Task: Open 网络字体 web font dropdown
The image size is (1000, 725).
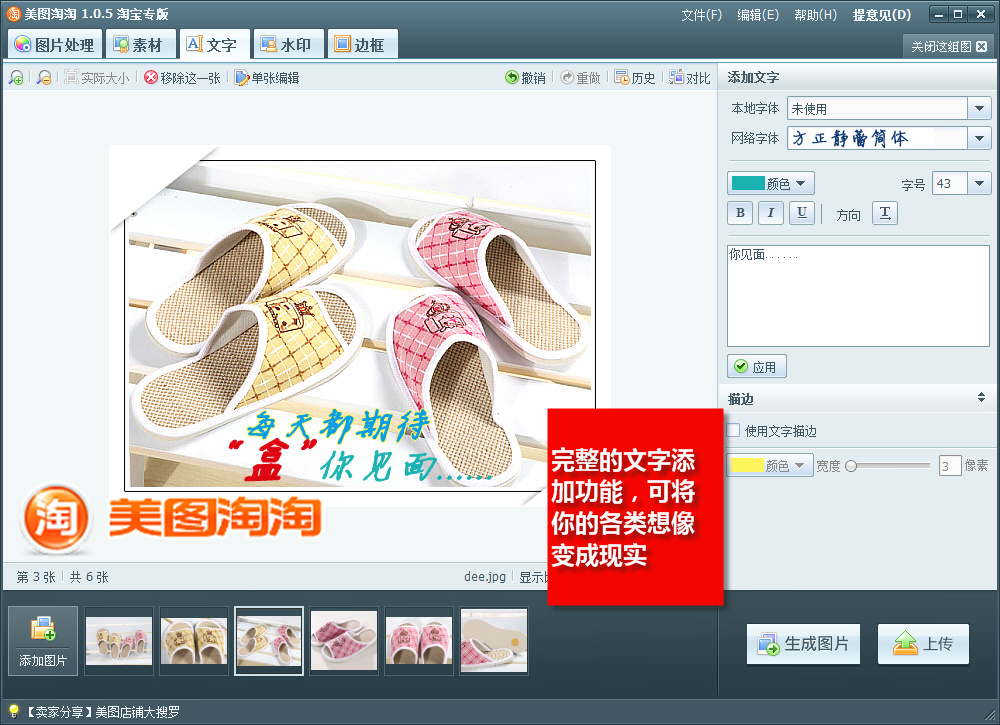Action: [979, 138]
